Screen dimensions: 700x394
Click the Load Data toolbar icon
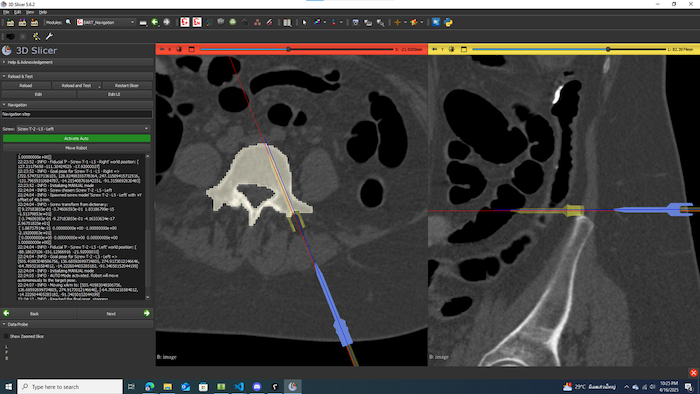(x=10, y=22)
